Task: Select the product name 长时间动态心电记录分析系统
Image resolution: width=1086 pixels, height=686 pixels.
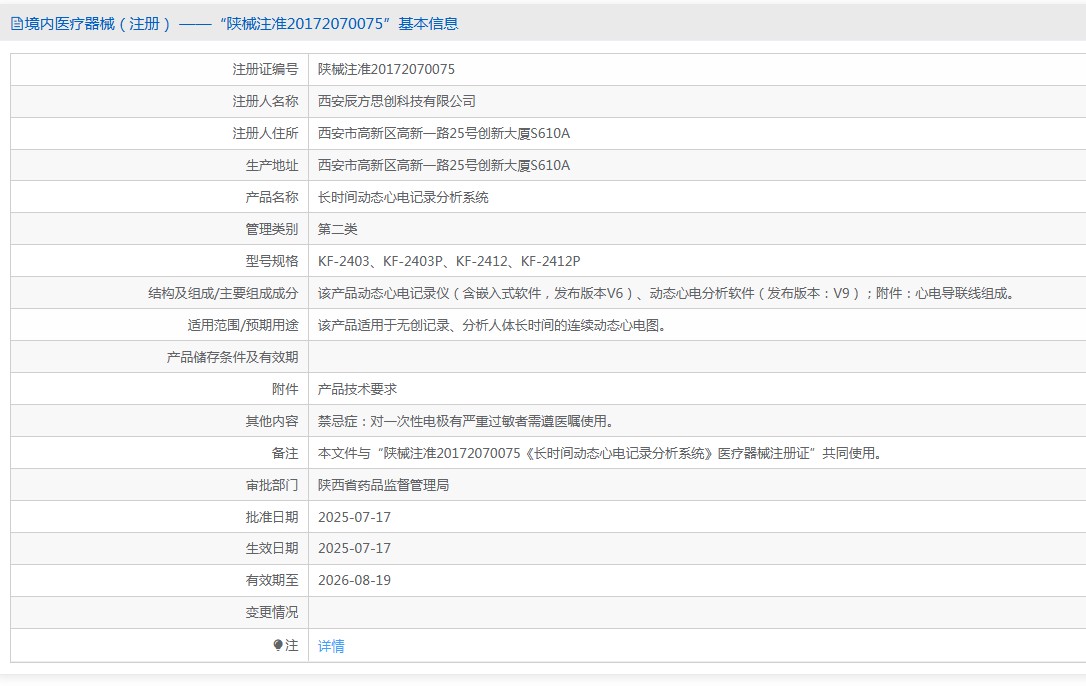Action: 403,198
